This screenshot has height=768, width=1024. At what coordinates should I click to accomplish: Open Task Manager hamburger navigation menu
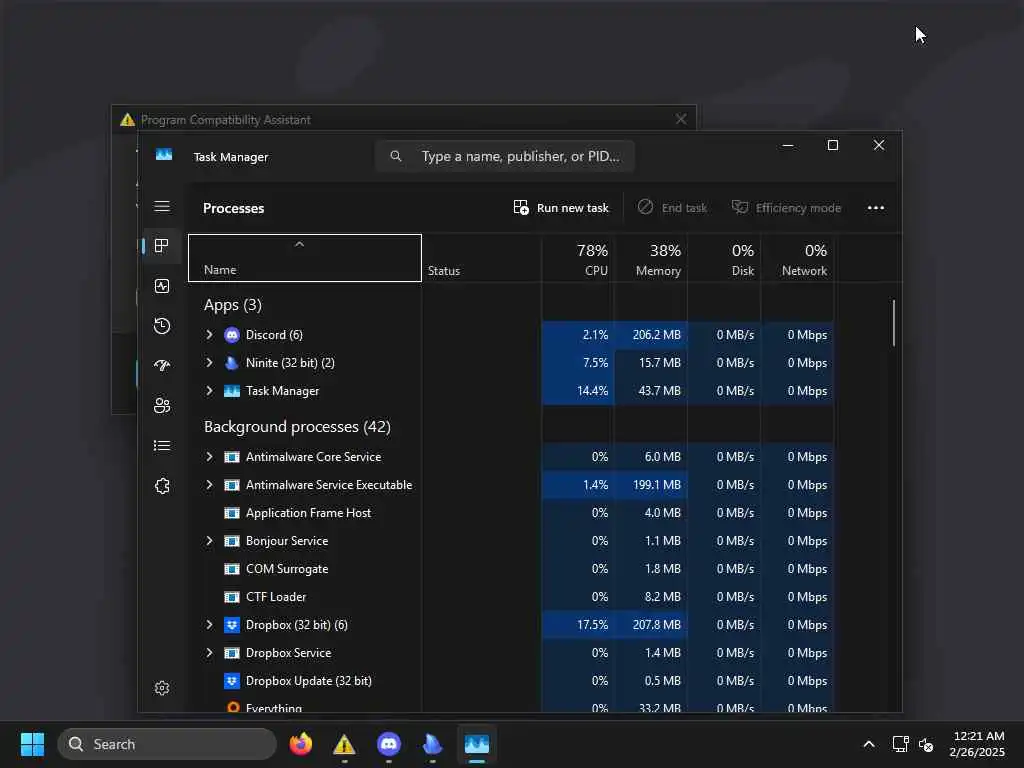pos(162,206)
